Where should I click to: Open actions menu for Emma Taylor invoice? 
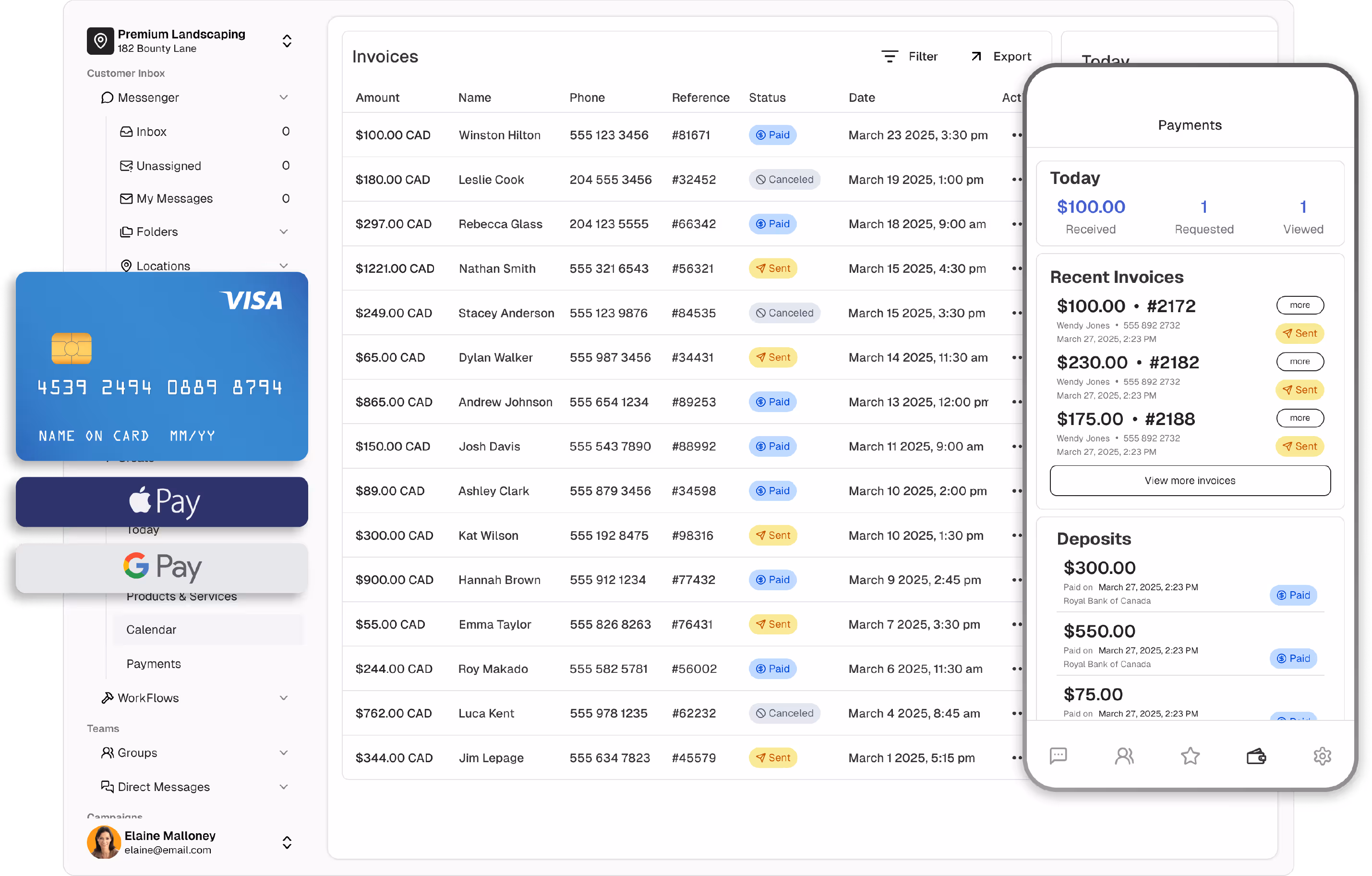1017,624
